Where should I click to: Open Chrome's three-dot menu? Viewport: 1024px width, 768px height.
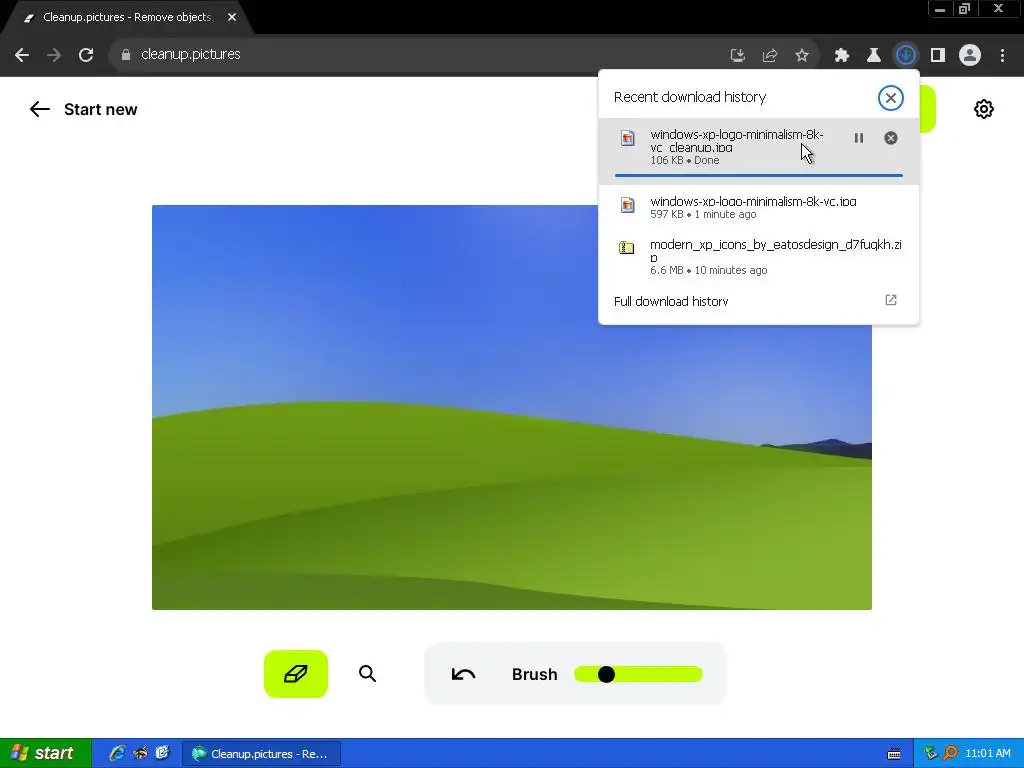[1002, 55]
